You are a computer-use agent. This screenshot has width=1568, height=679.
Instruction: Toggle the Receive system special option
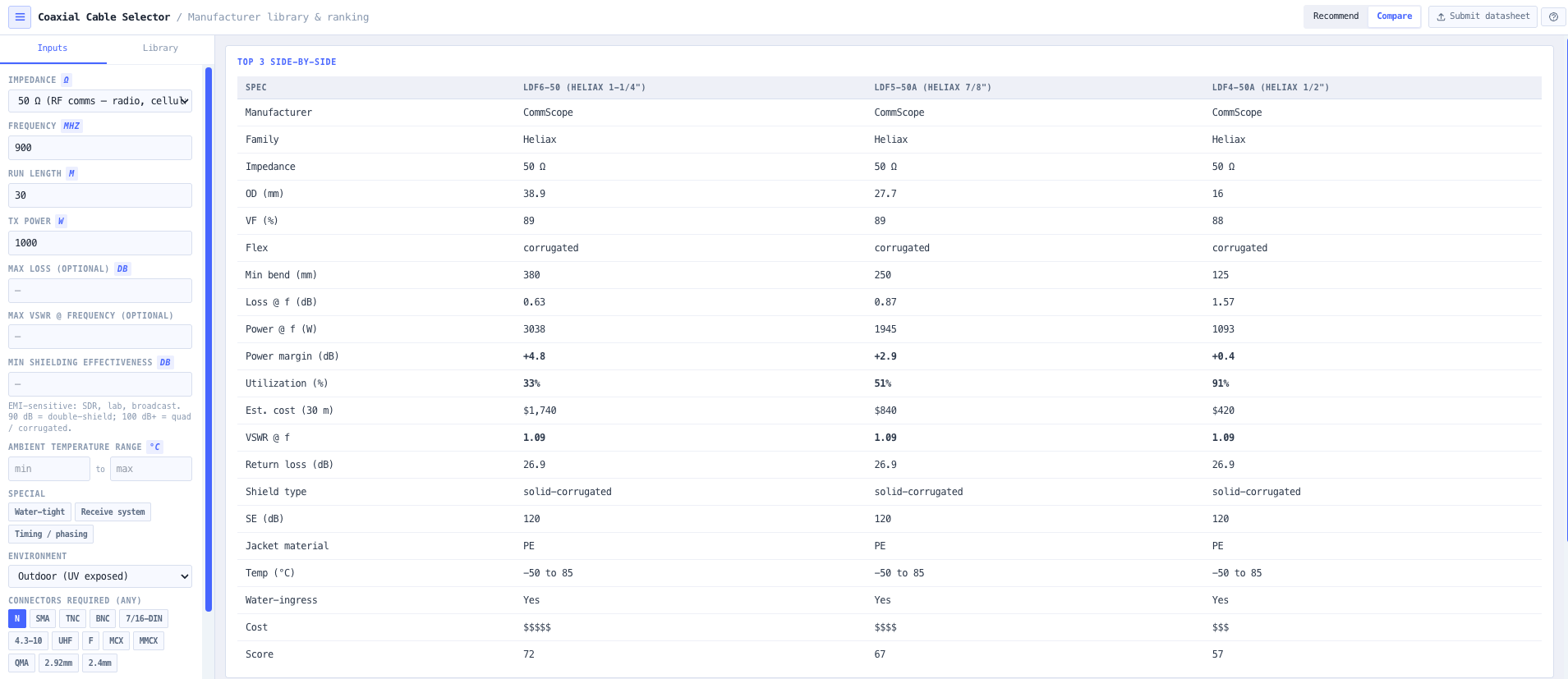coord(113,512)
